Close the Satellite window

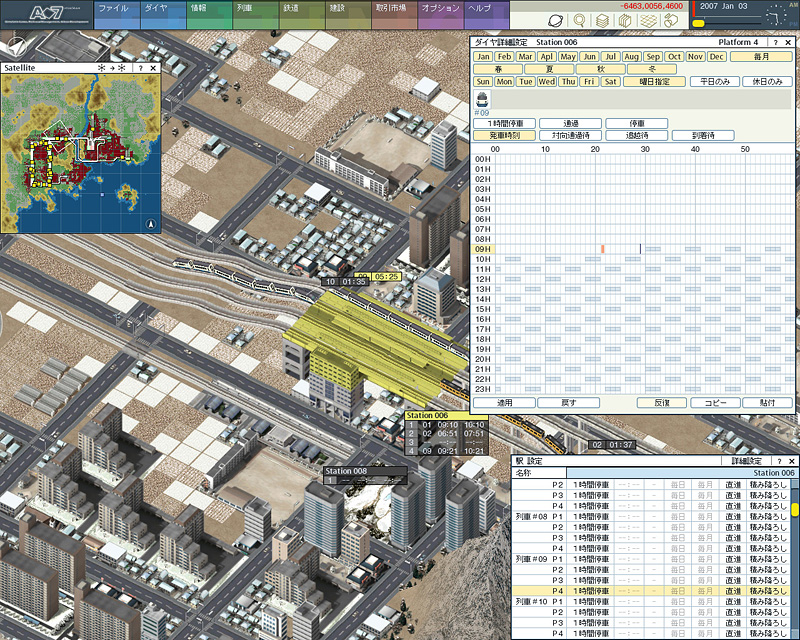[x=153, y=68]
